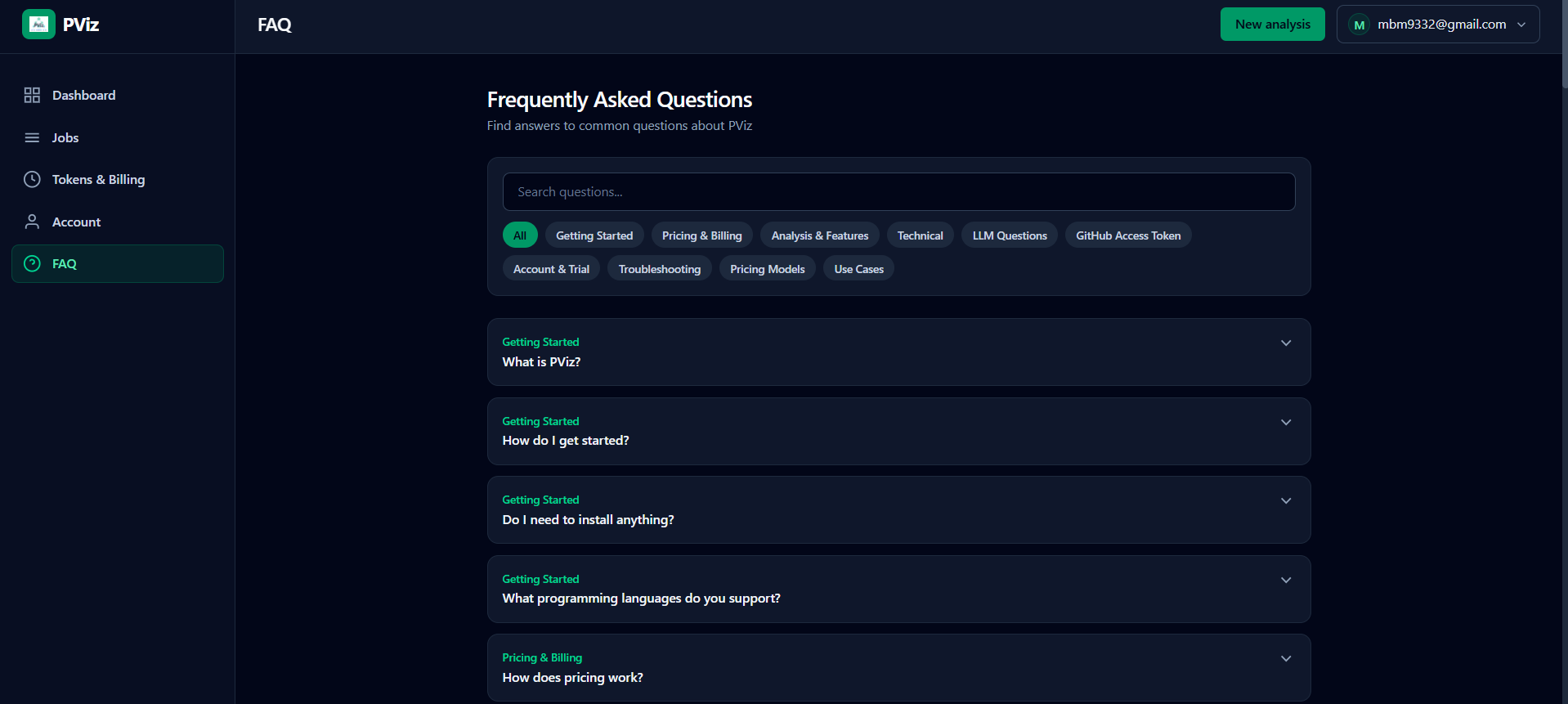The height and width of the screenshot is (704, 1568).
Task: Select the Pricing & Billing category tab
Action: (x=701, y=235)
